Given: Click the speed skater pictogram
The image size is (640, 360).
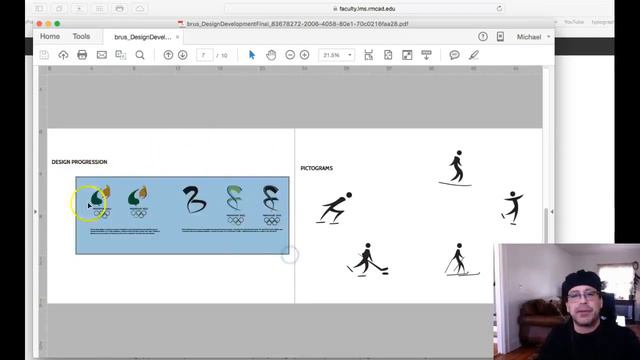Looking at the screenshot, I should [334, 208].
